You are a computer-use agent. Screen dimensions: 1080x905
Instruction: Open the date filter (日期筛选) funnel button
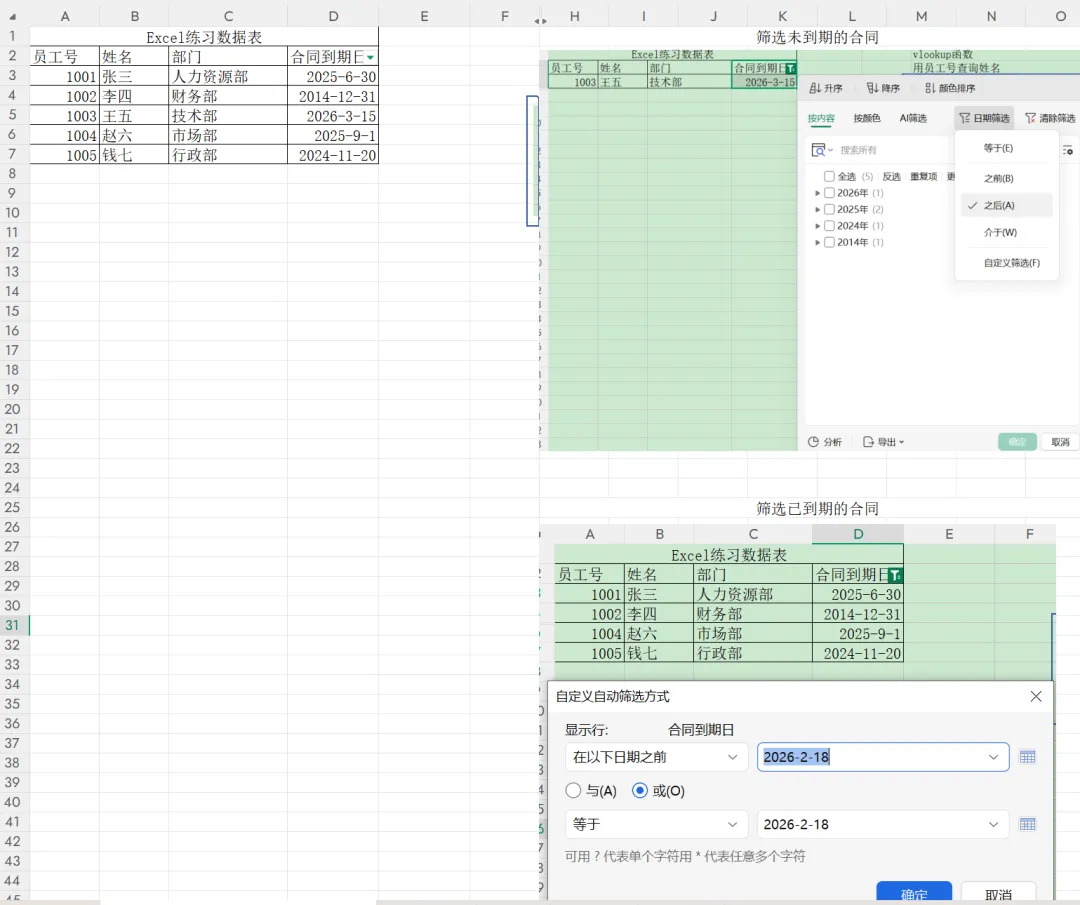click(984, 118)
